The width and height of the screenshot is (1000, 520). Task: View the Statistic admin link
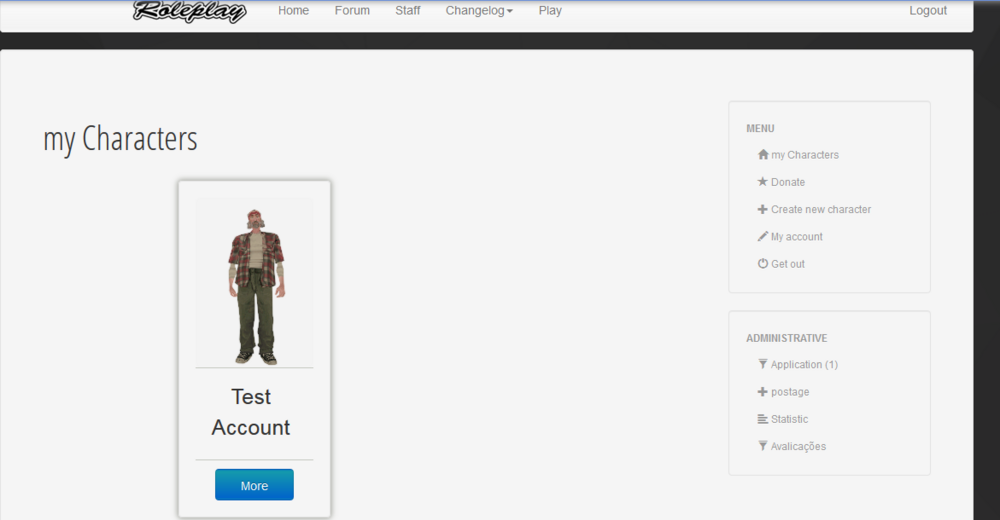(x=790, y=419)
